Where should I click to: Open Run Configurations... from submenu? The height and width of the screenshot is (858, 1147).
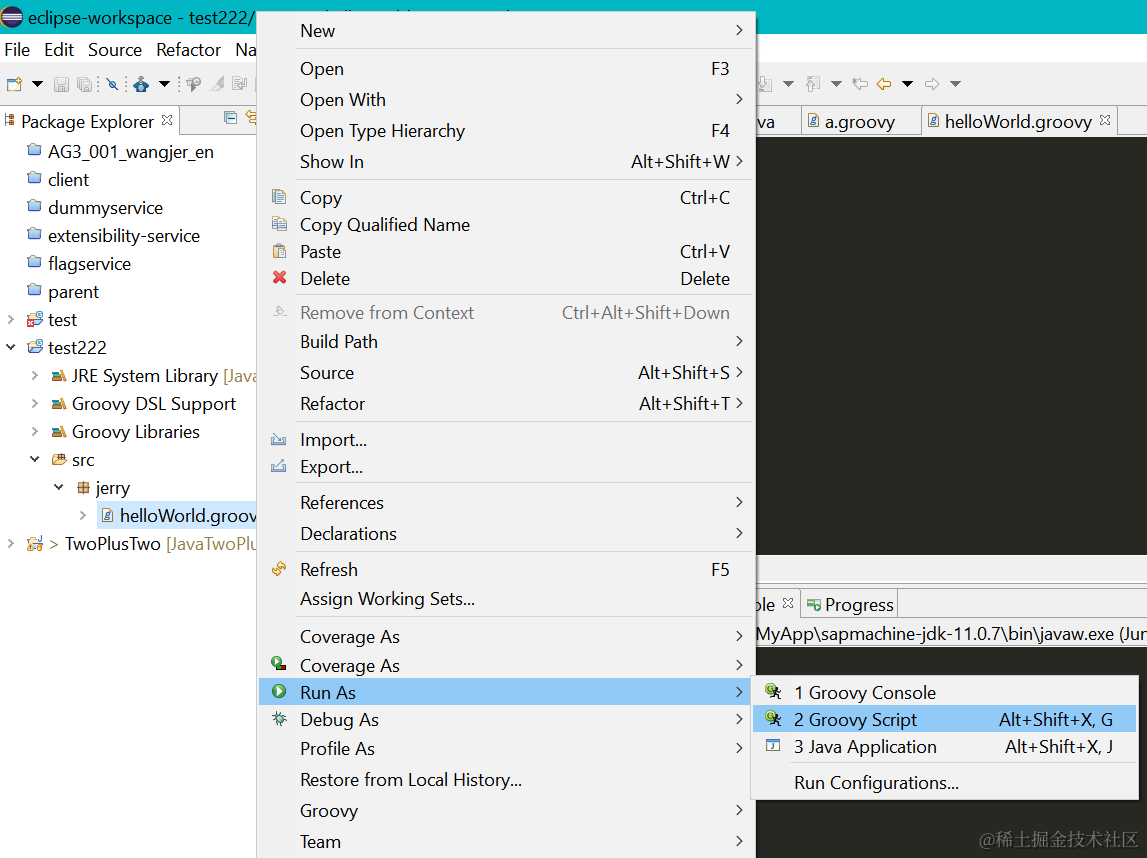pyautogui.click(x=944, y=783)
